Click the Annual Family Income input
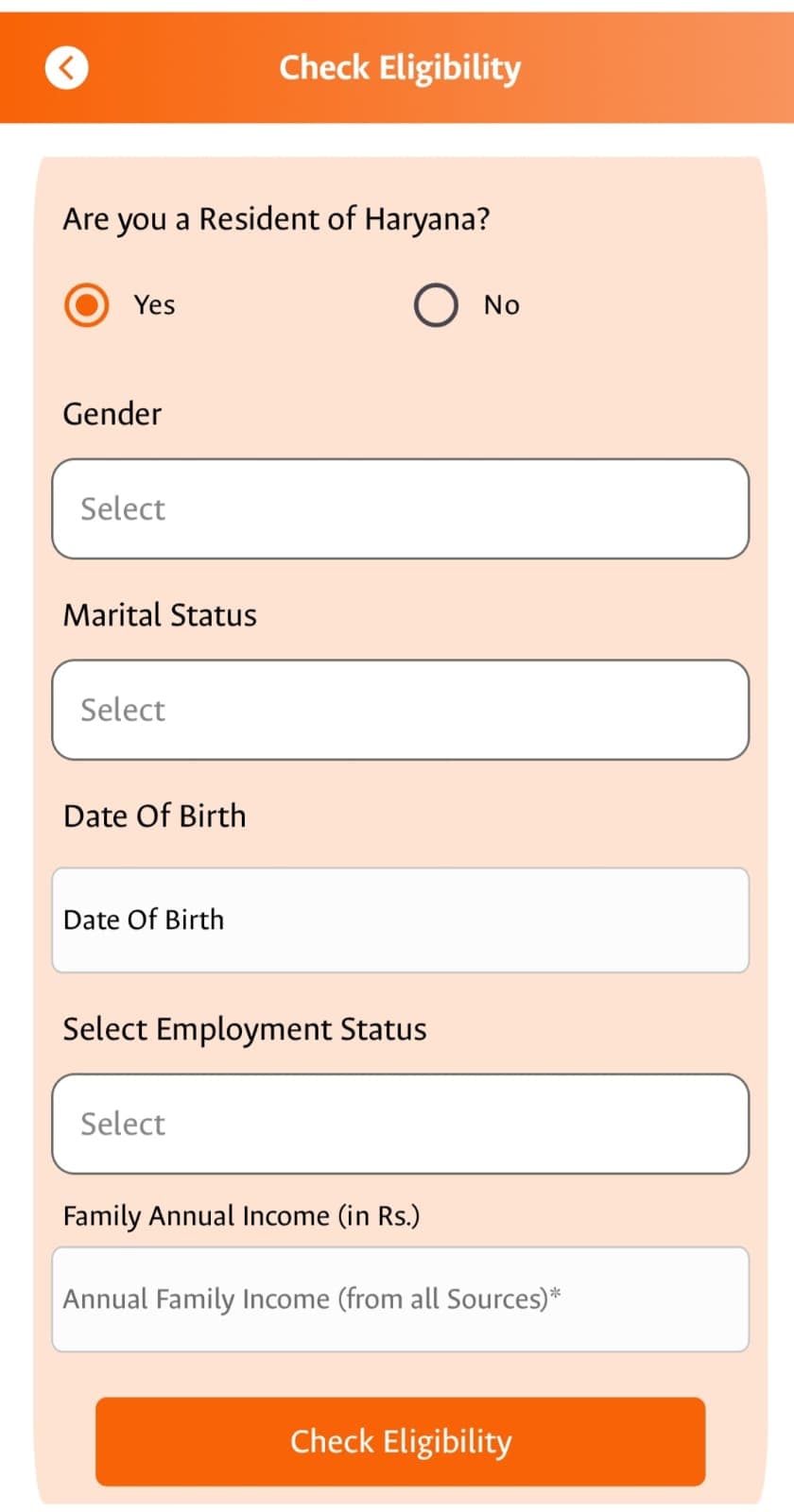Viewport: 794px width, 1512px height. point(400,1298)
